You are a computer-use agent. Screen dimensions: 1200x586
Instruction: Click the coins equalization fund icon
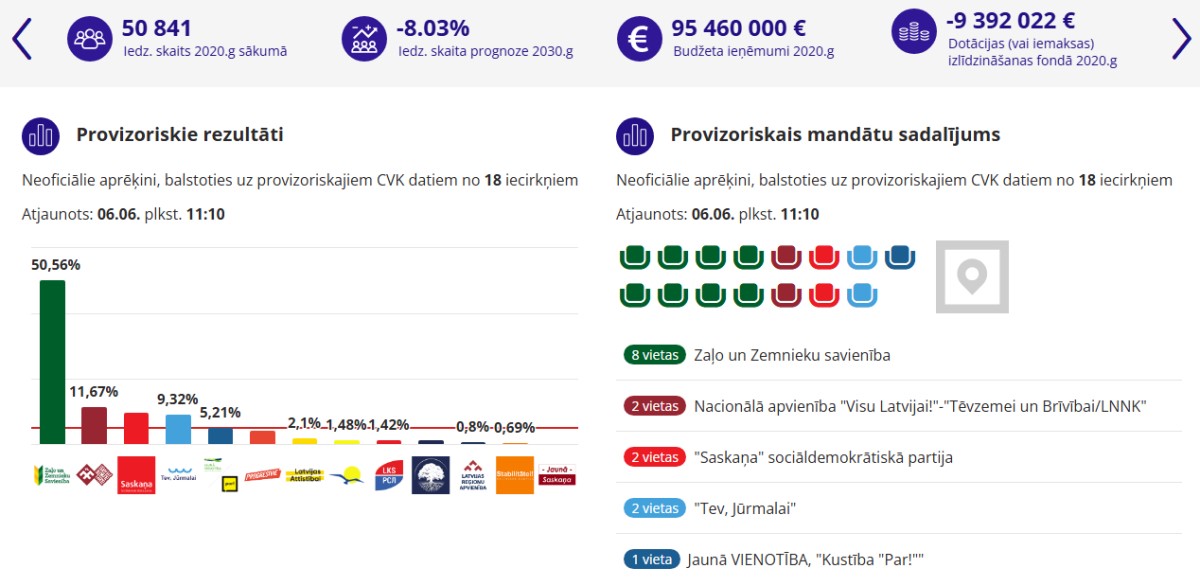coord(912,34)
